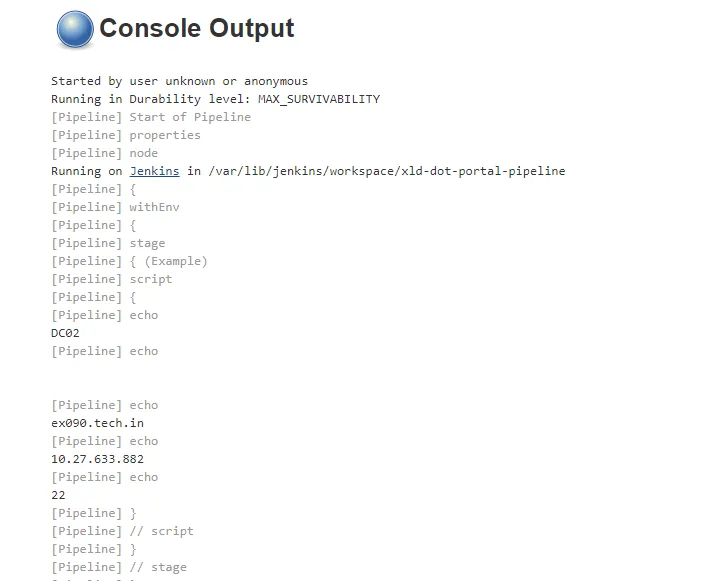Screen dimensions: 707x581
Task: Click the echoed port value 22
Action: [58, 495]
